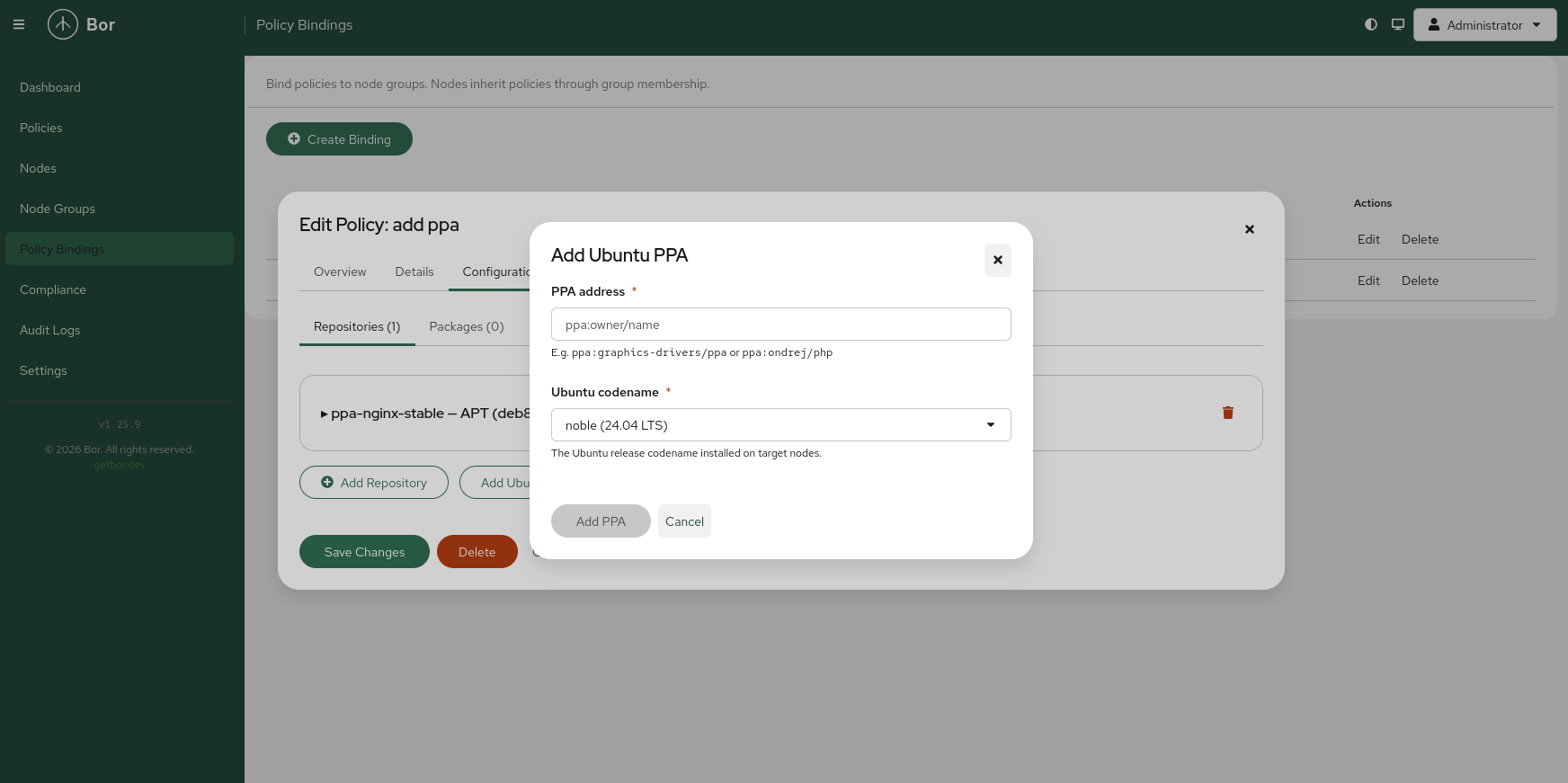Screen dimensions: 1568x783
Task: Open Settings in the sidebar
Action: [120, 370]
